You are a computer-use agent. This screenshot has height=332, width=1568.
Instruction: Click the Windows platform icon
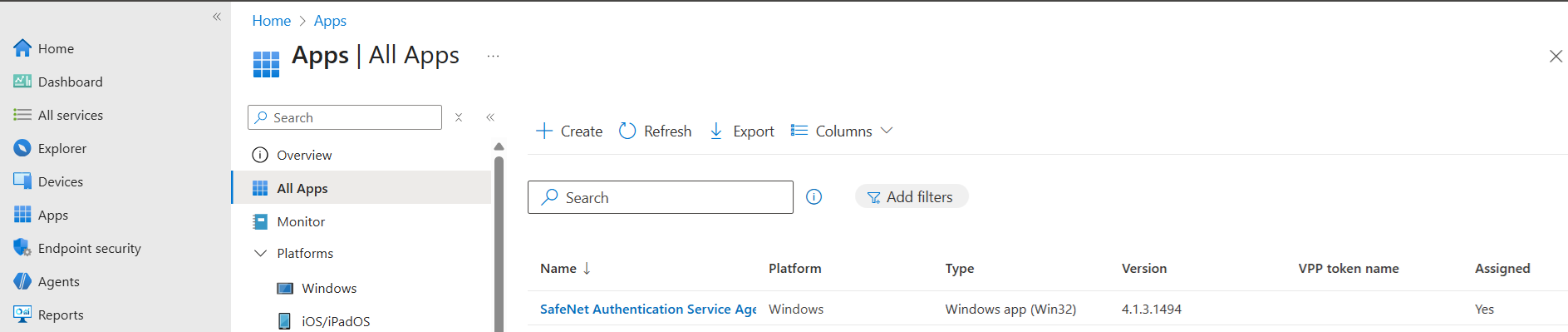pyautogui.click(x=285, y=288)
